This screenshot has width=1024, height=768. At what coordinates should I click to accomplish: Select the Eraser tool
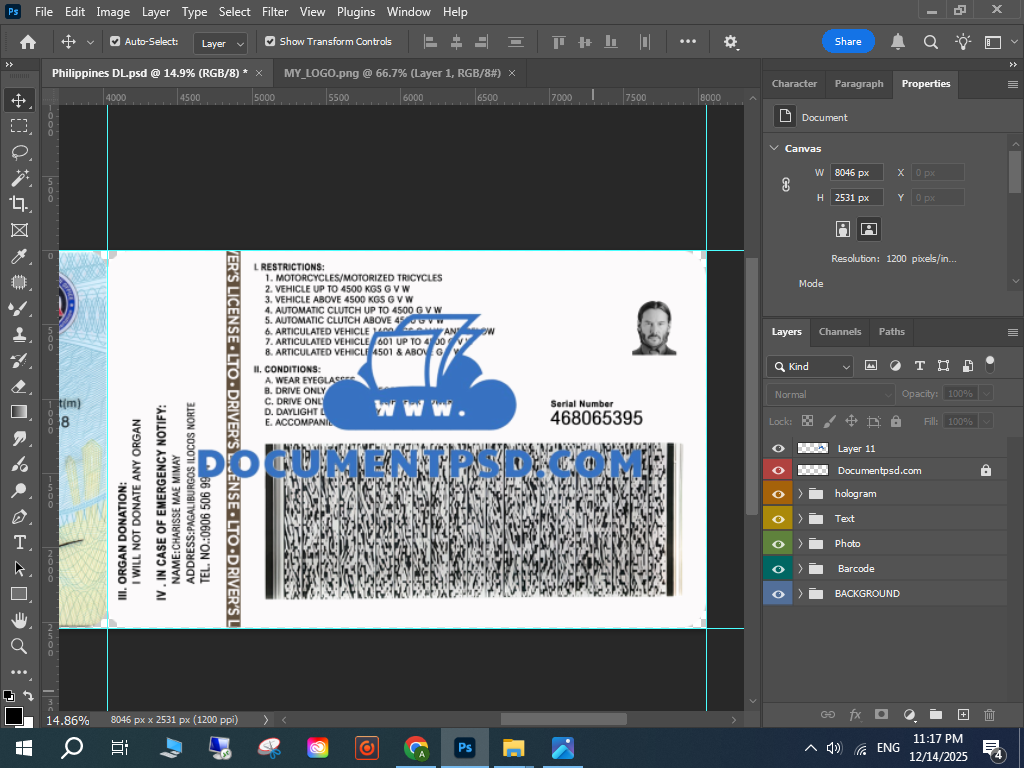tap(19, 386)
